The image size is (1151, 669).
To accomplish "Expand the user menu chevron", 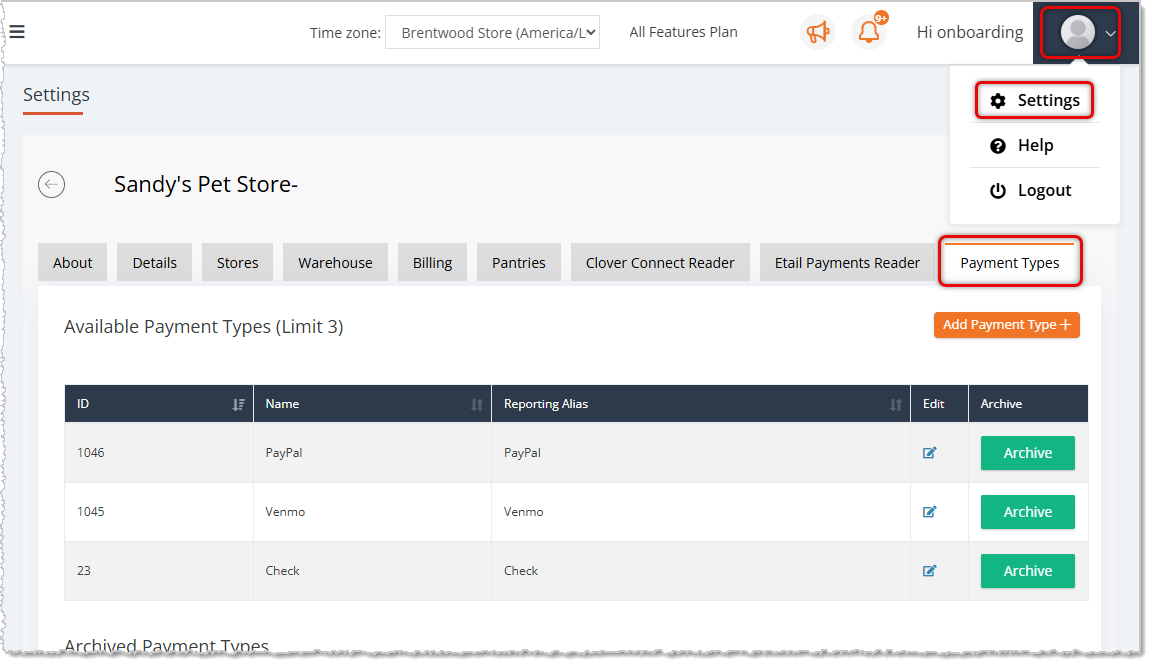I will (1110, 33).
